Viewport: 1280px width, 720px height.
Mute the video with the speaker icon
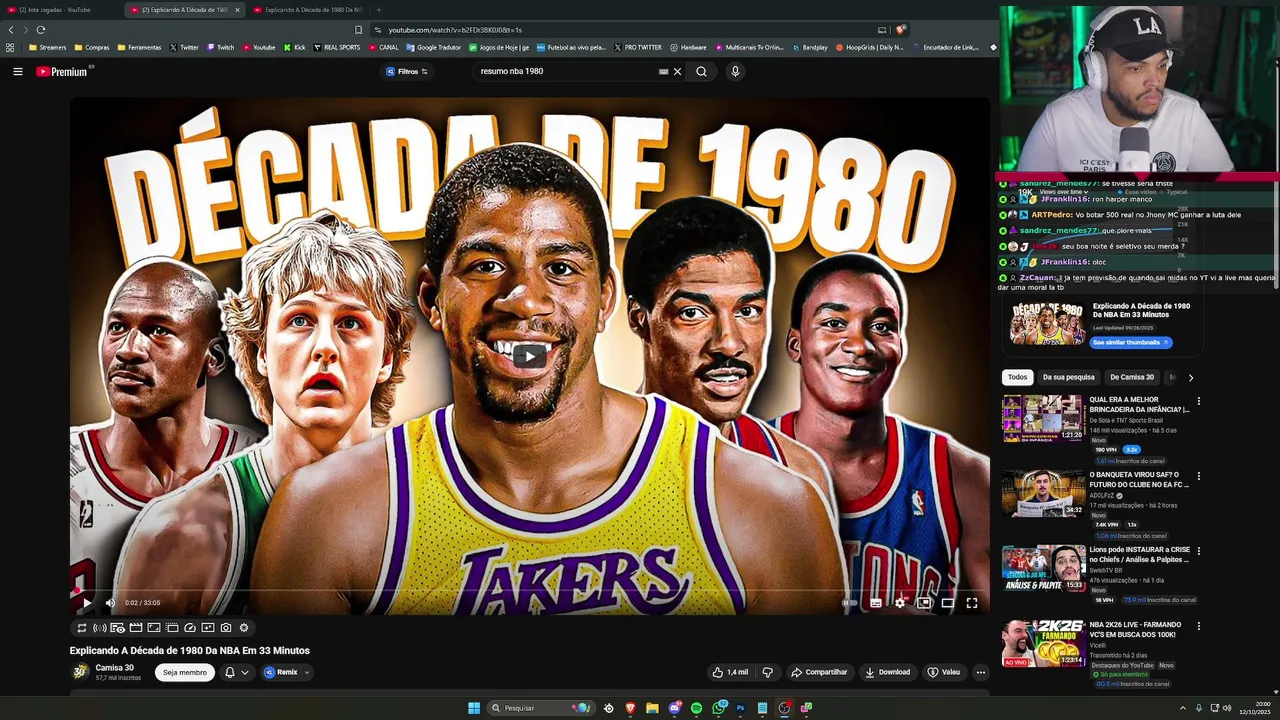tap(110, 603)
